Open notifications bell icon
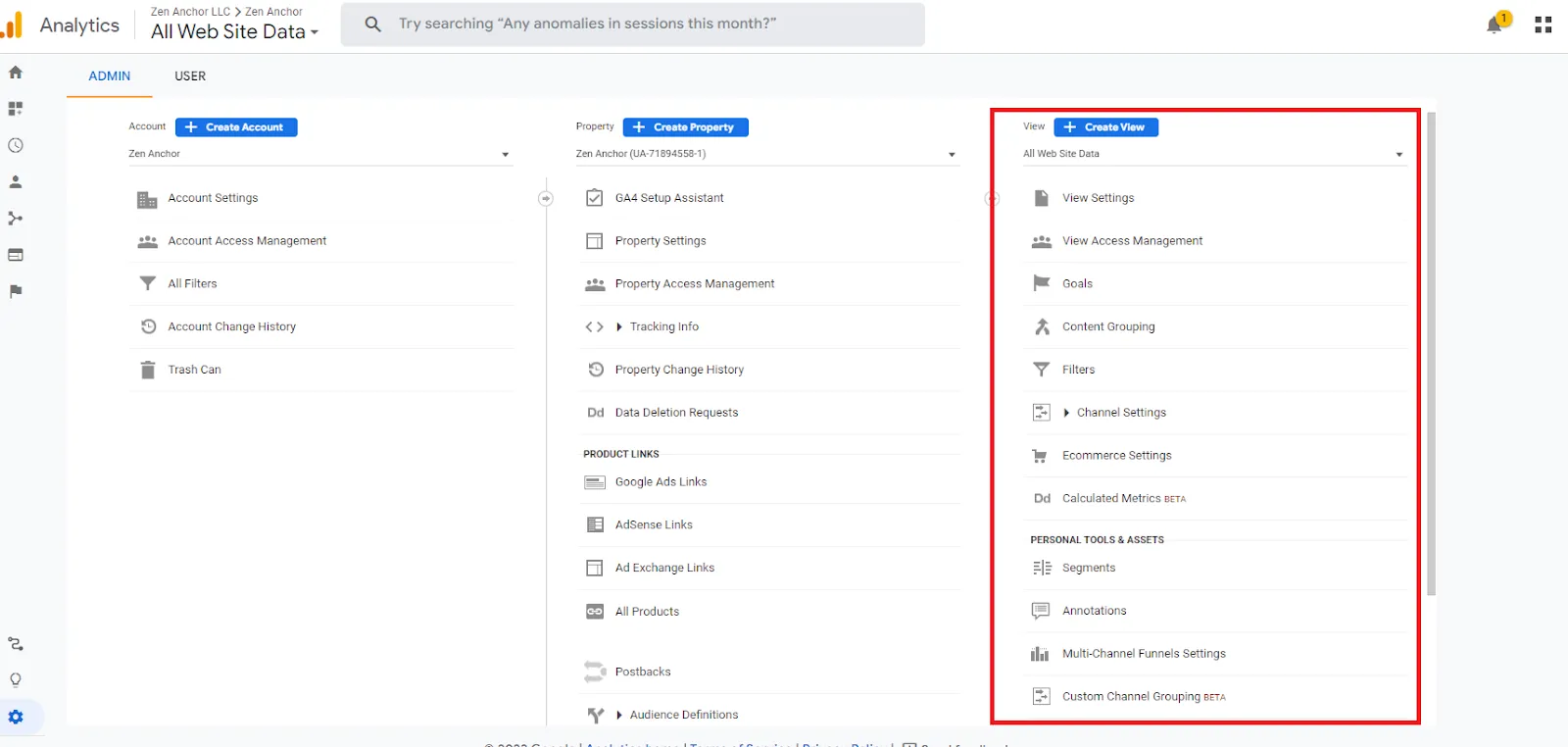The image size is (1568, 747). point(1494,25)
